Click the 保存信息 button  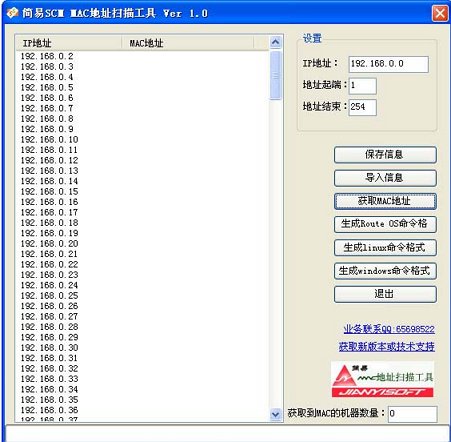point(385,155)
